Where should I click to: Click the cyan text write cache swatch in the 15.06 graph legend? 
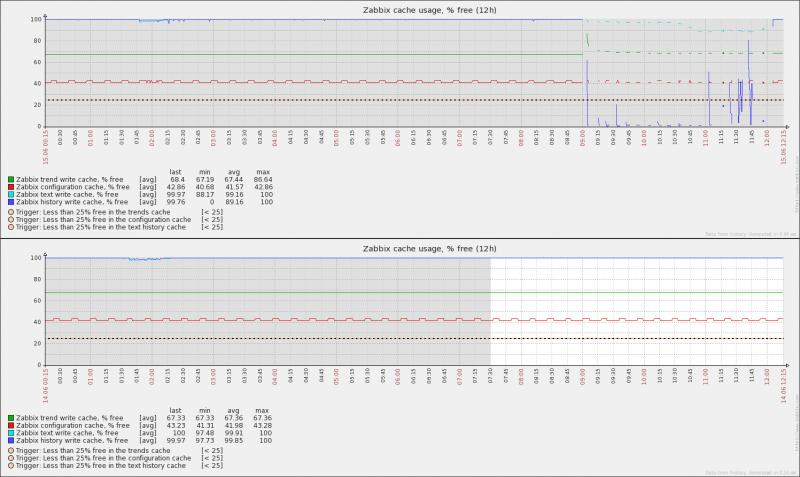pos(11,194)
